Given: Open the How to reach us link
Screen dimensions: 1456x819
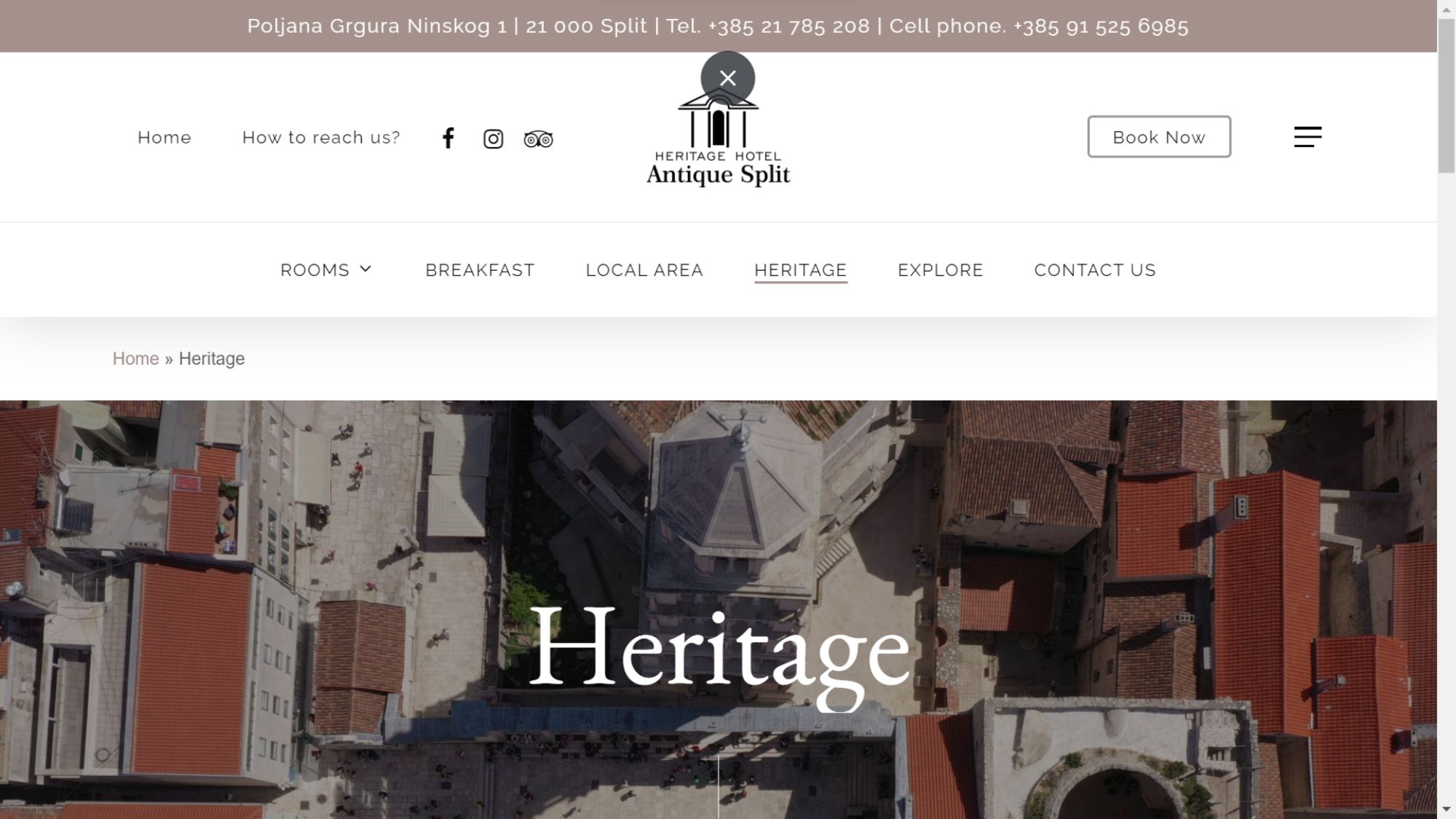Looking at the screenshot, I should (321, 138).
